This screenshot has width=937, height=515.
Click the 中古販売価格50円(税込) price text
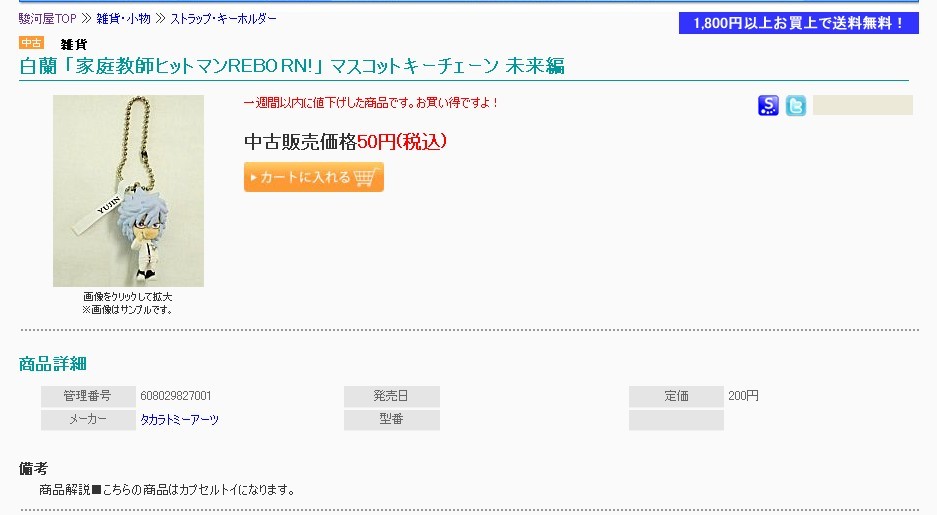[345, 142]
